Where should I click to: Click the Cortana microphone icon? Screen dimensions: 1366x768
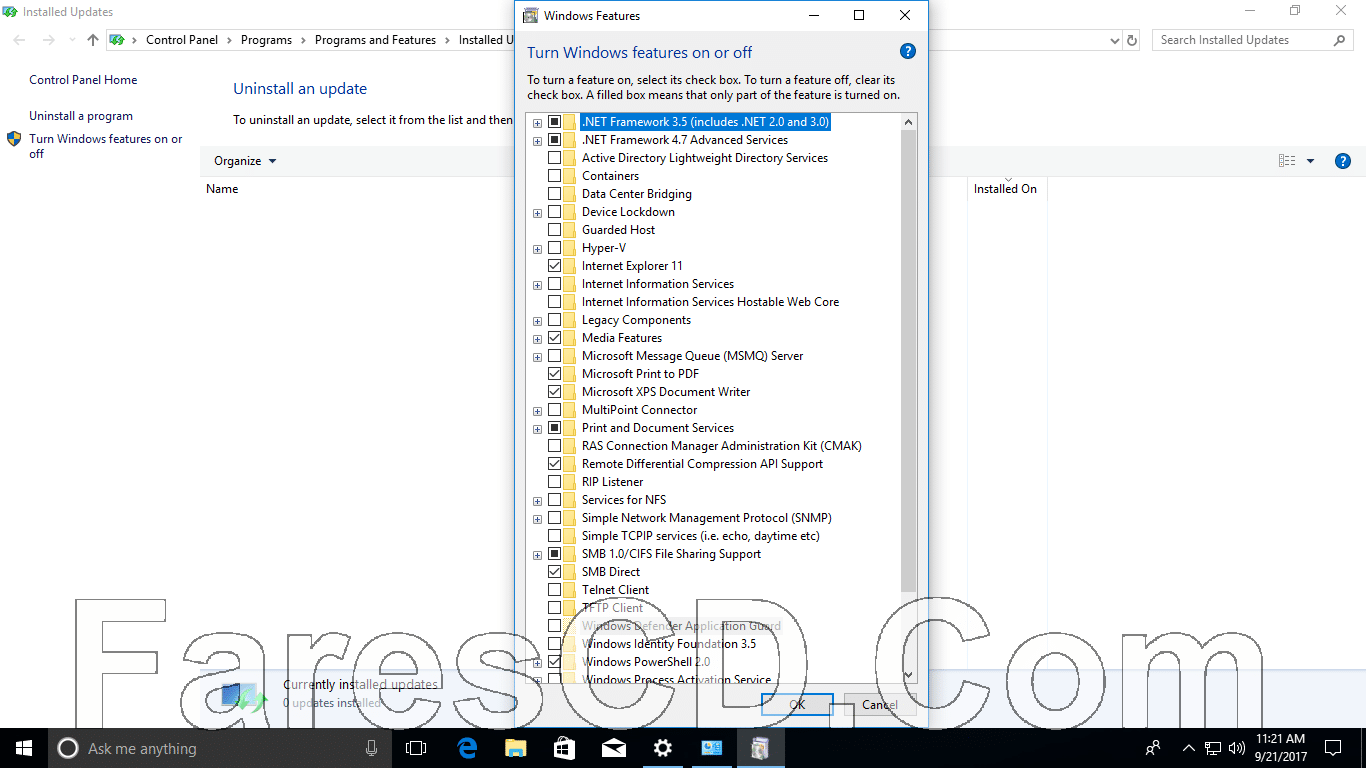click(x=372, y=748)
